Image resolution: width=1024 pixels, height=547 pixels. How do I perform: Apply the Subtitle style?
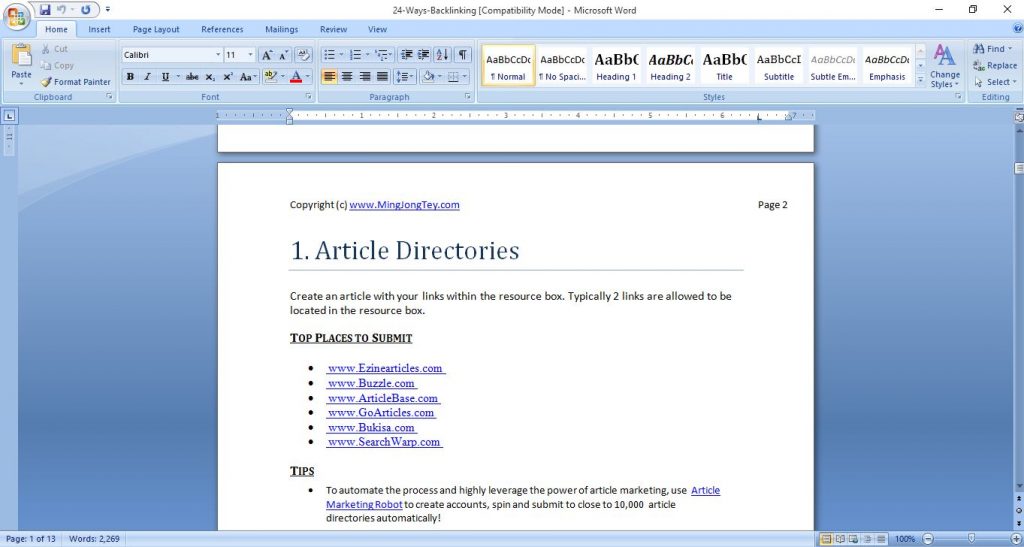pyautogui.click(x=778, y=65)
